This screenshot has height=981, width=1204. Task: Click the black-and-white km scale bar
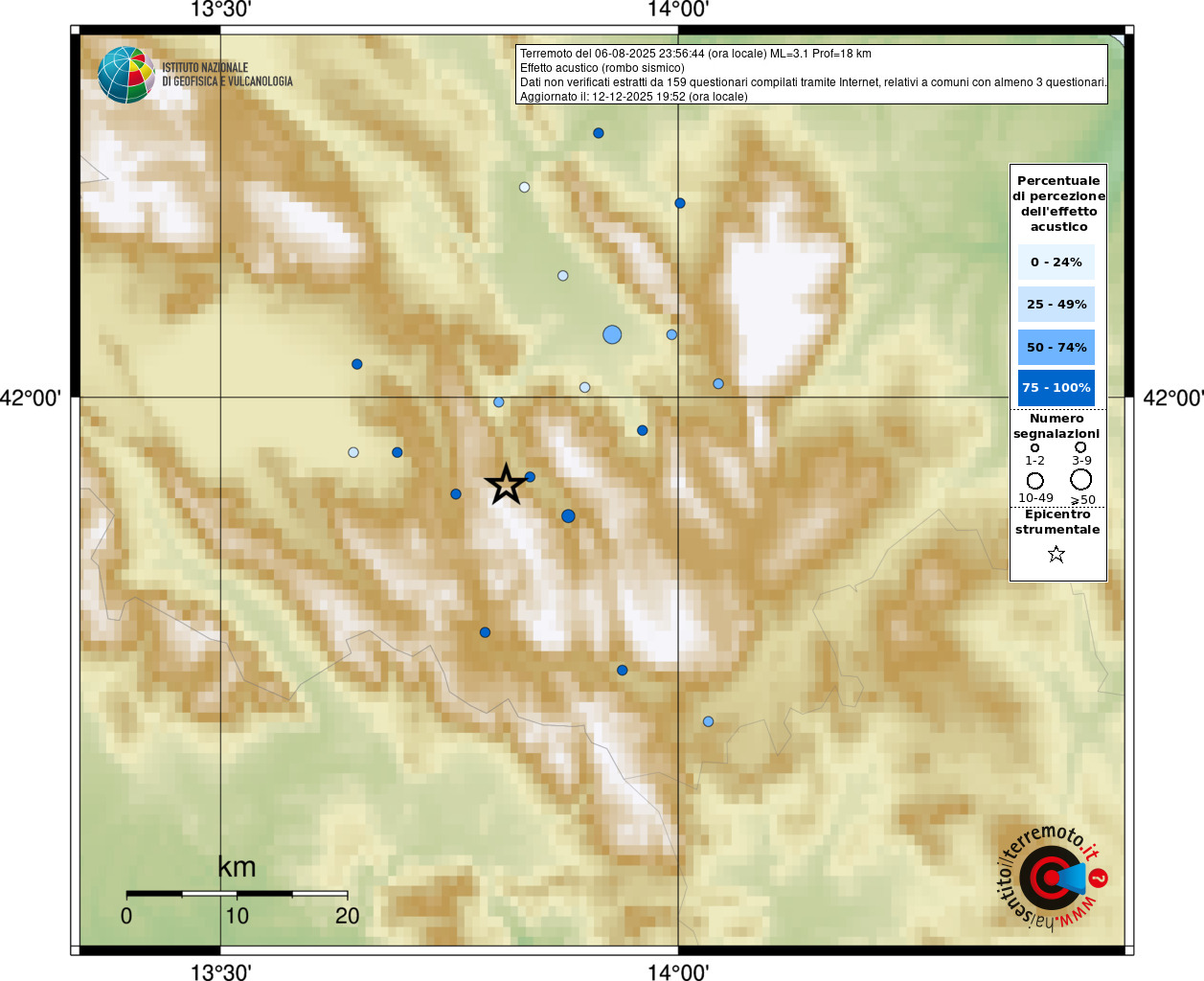coord(237,894)
